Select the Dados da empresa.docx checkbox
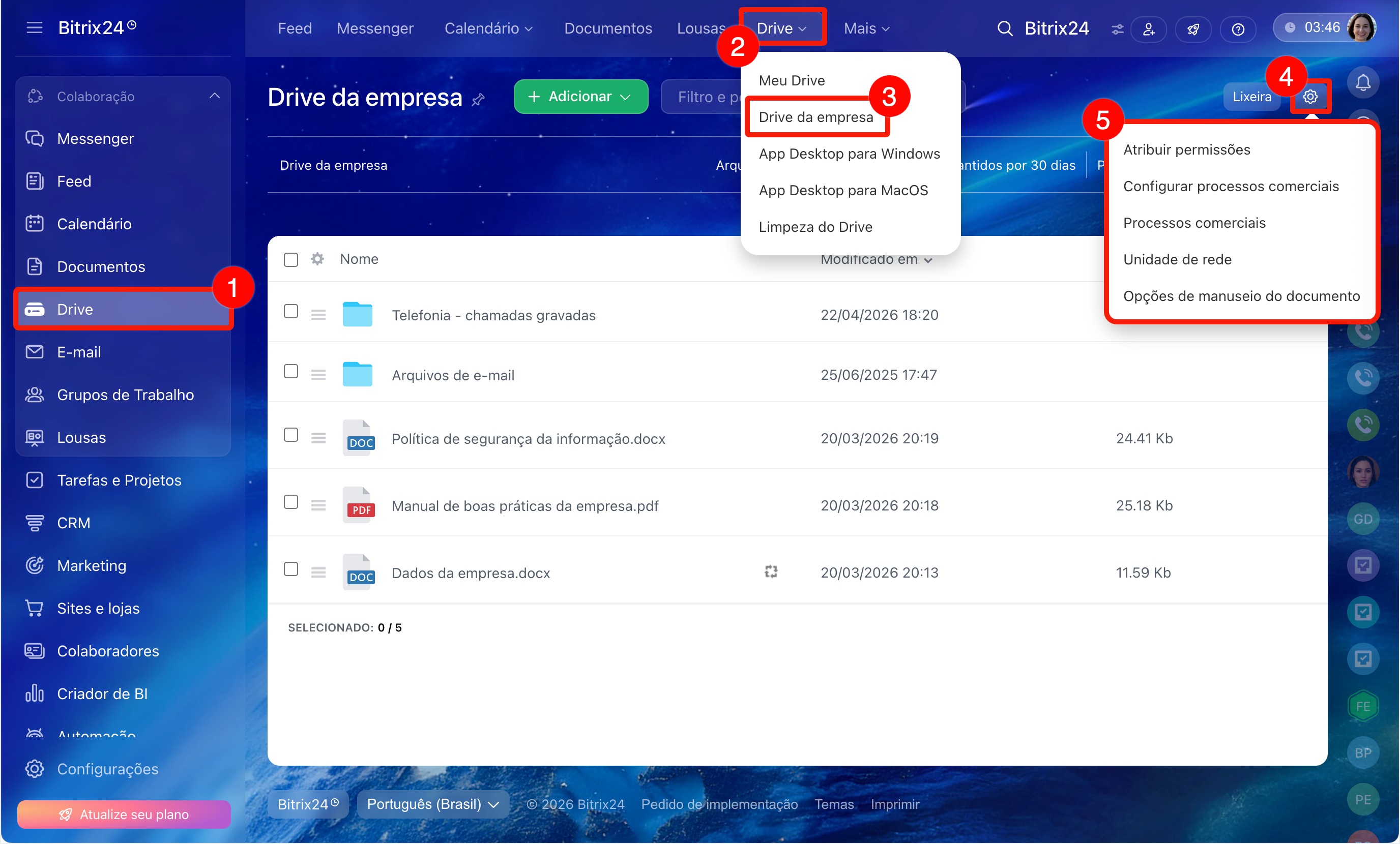 point(291,569)
